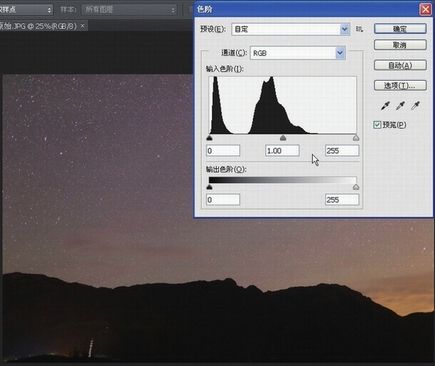Toggle the 预览 preview checkbox
Image resolution: width=435 pixels, height=366 pixels.
pyautogui.click(x=377, y=125)
